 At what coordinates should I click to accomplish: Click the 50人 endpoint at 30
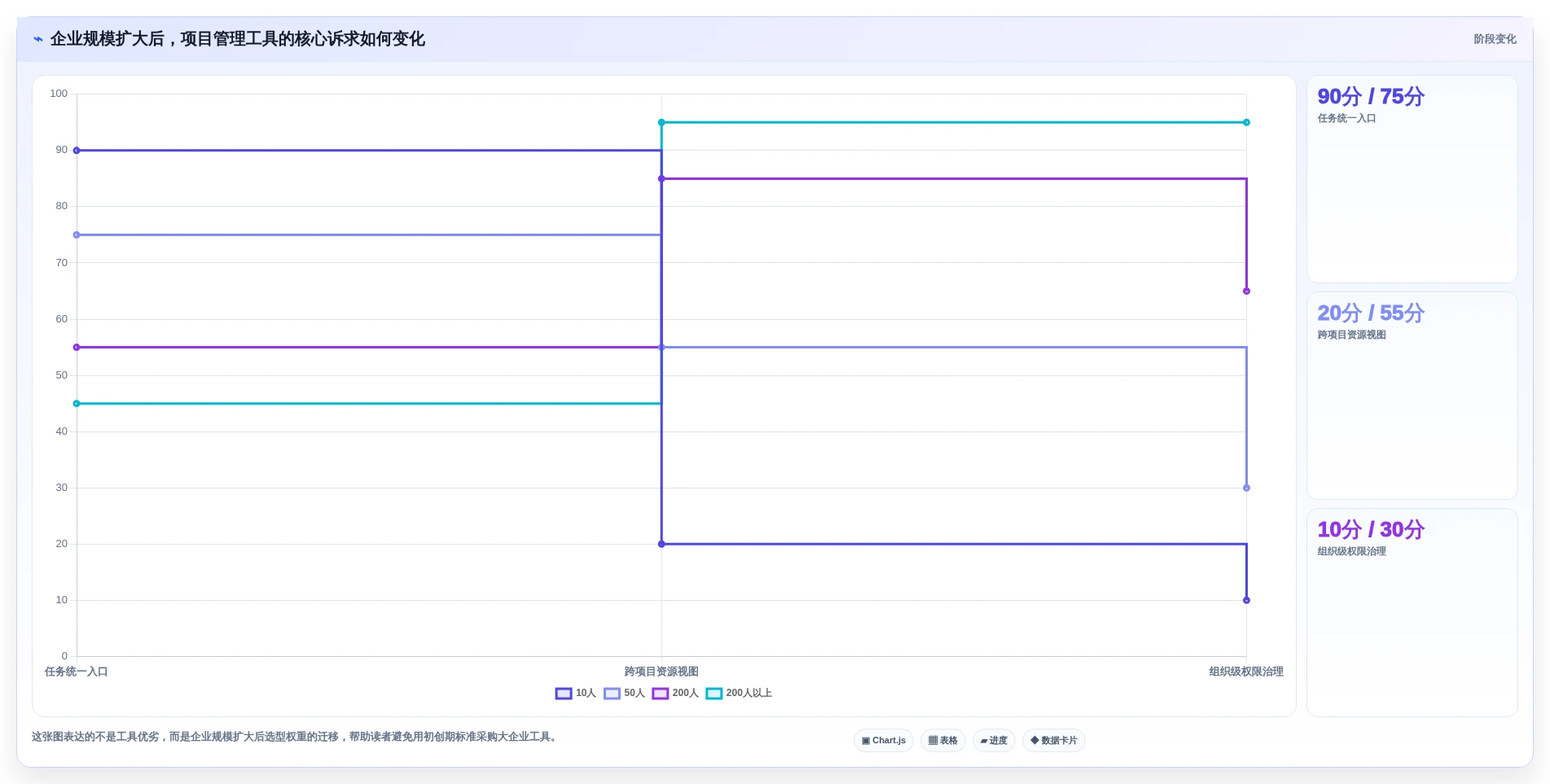pyautogui.click(x=1246, y=488)
